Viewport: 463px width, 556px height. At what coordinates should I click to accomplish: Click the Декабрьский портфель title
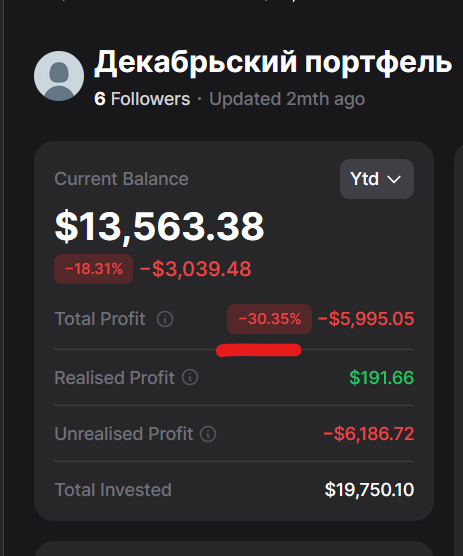click(x=273, y=62)
